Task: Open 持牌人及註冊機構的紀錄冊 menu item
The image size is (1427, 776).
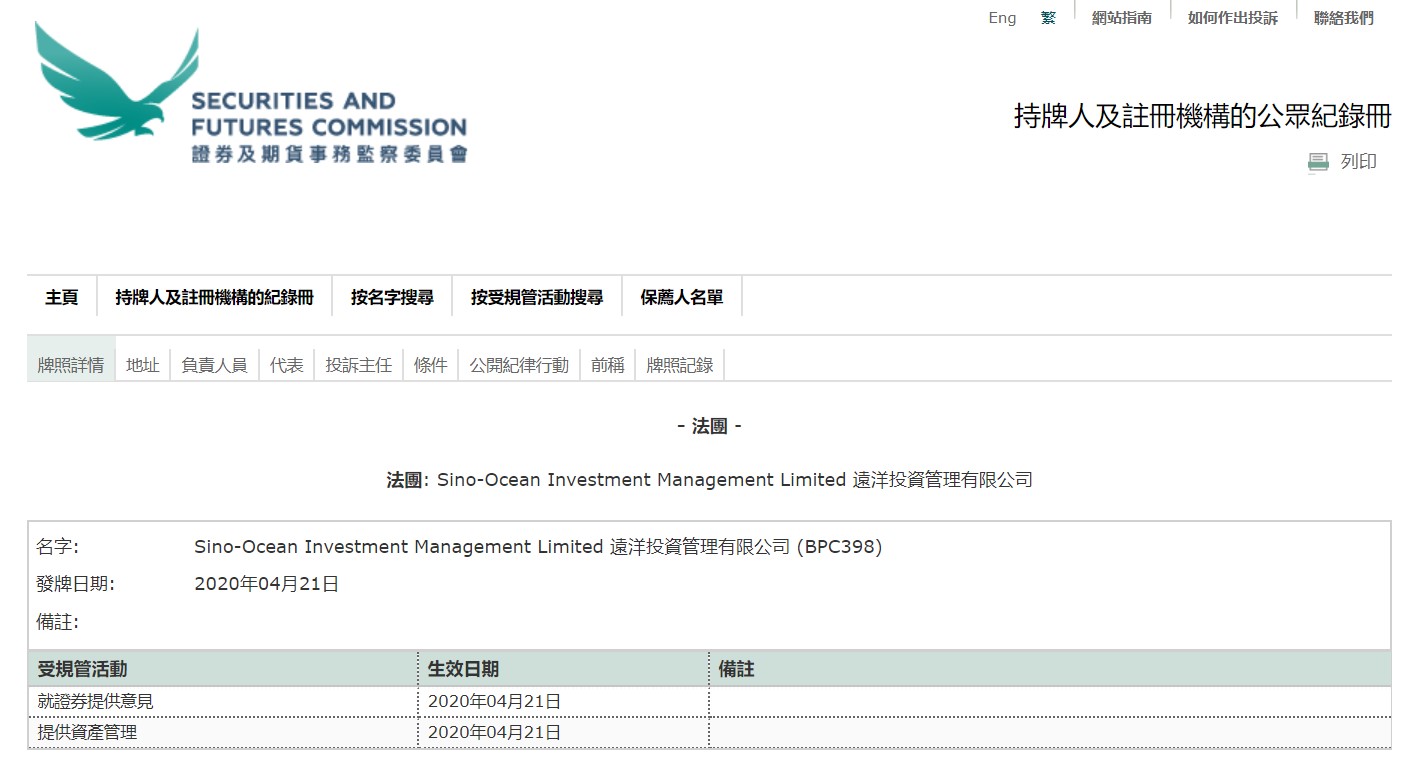Action: click(x=214, y=297)
